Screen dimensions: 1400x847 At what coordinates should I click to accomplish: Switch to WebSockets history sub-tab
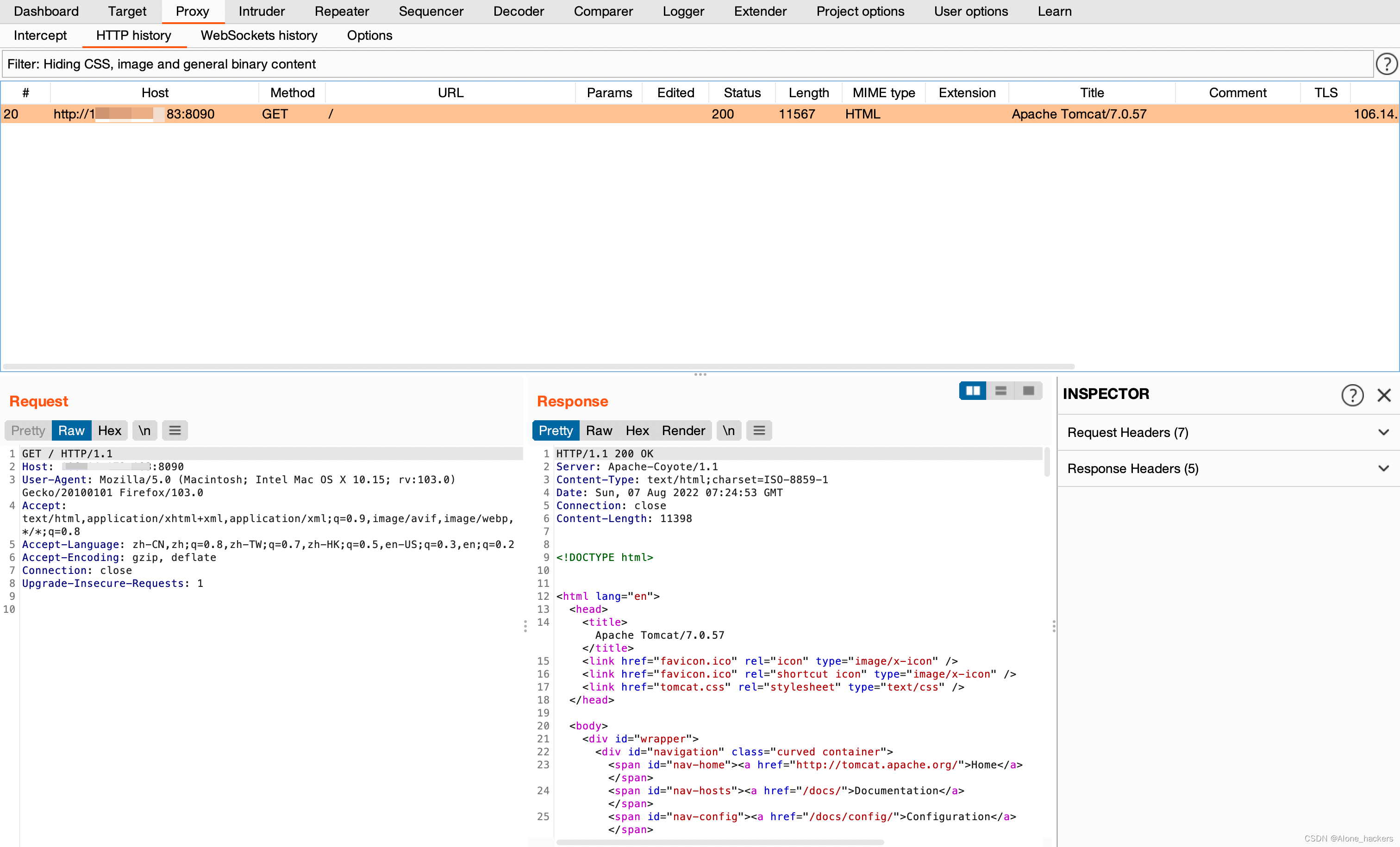pyautogui.click(x=258, y=35)
